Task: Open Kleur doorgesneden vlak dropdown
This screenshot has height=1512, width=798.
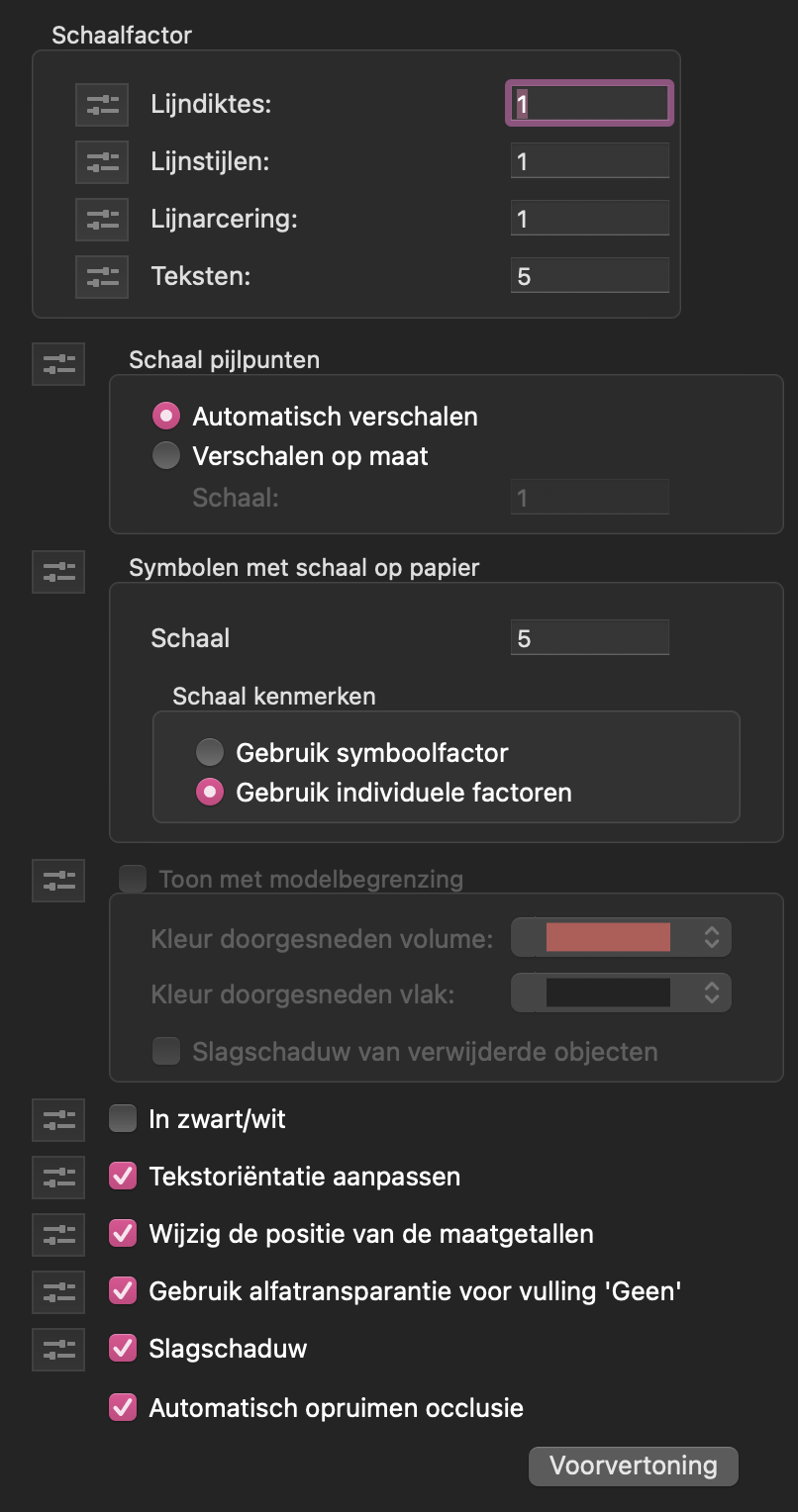Action: (711, 993)
